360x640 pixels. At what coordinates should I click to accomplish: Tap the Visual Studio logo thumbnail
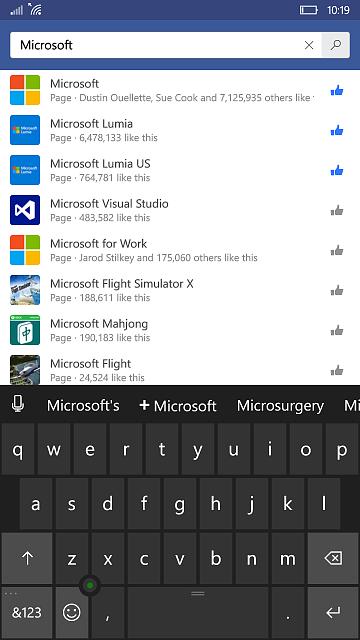pyautogui.click(x=25, y=210)
